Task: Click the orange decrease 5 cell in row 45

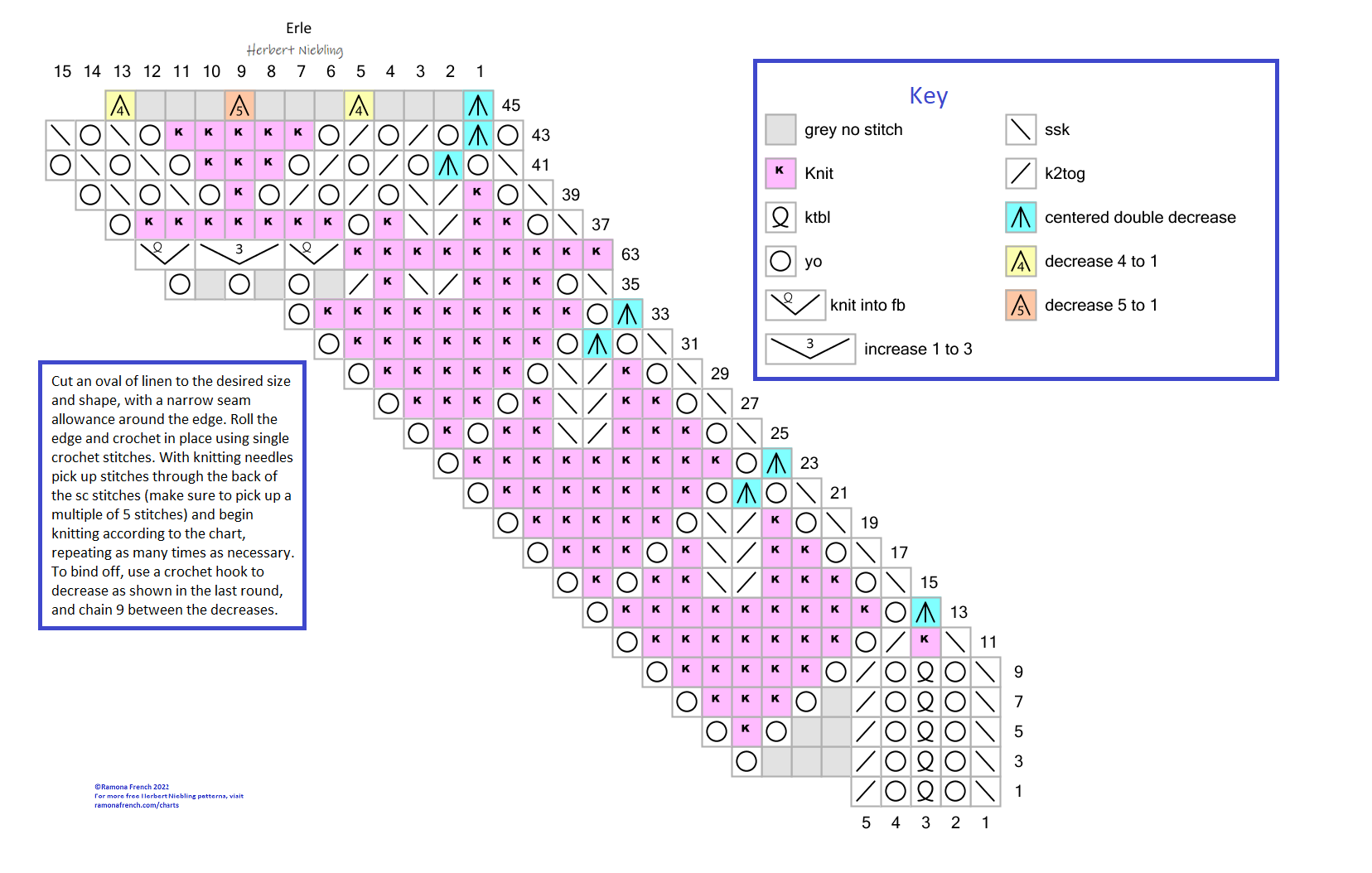Action: [239, 105]
